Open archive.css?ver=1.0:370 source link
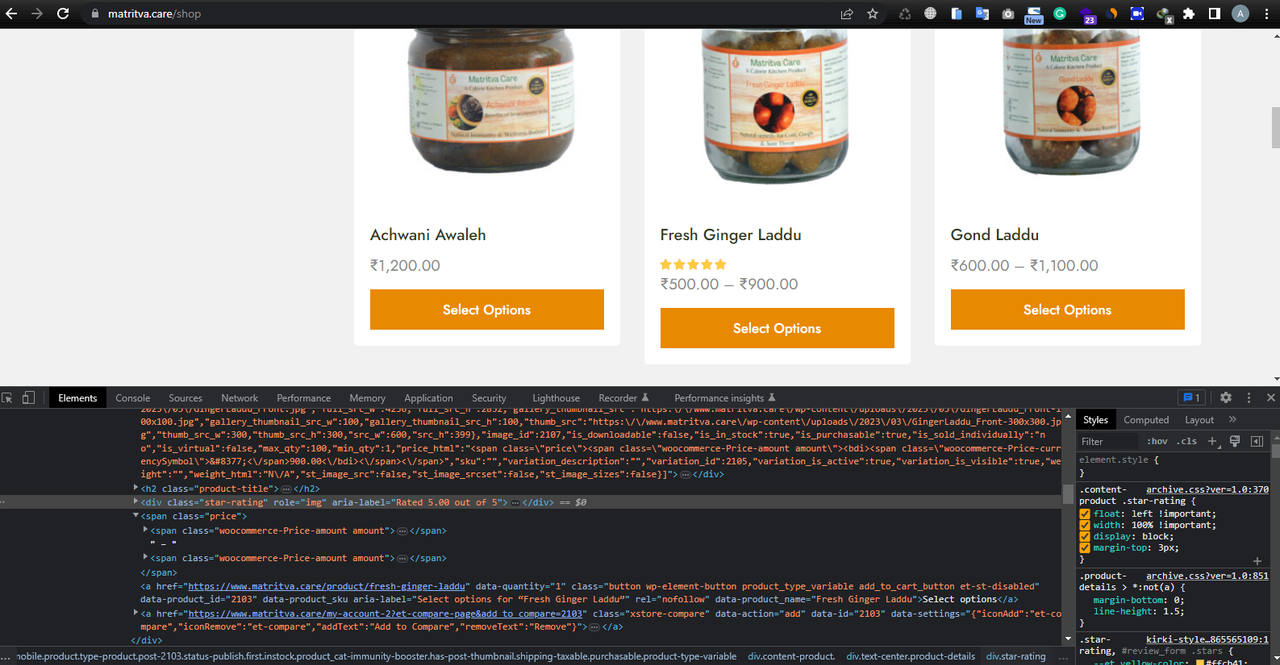Screen dimensions: 1280x665 click(1207, 490)
